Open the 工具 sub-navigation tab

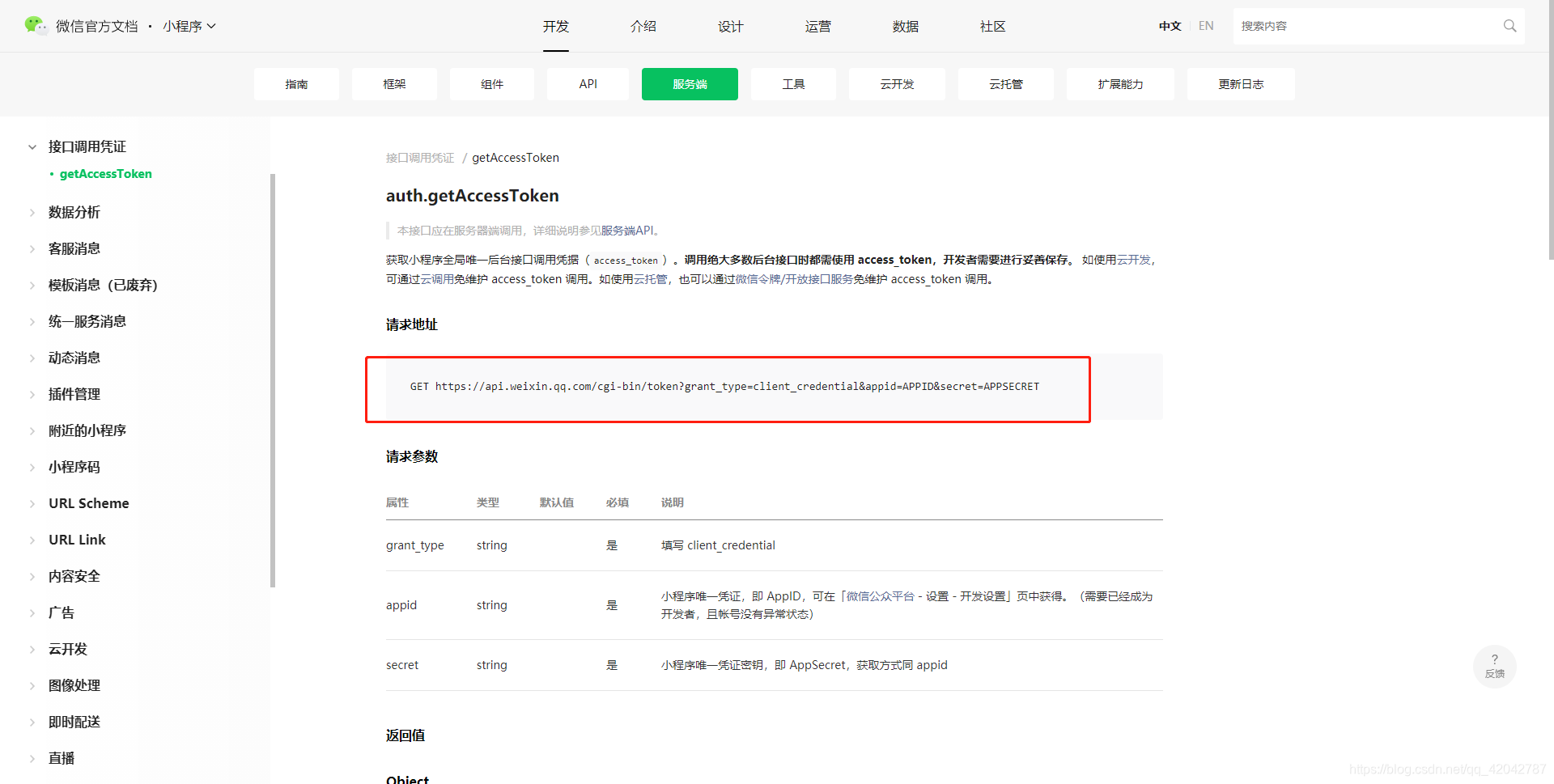coord(793,84)
